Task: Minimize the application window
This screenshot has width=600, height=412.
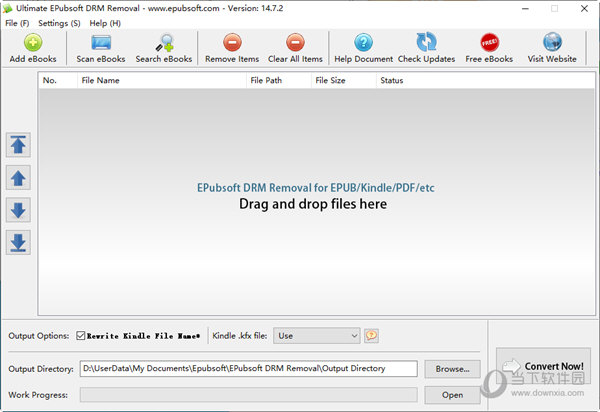Action: pyautogui.click(x=525, y=8)
